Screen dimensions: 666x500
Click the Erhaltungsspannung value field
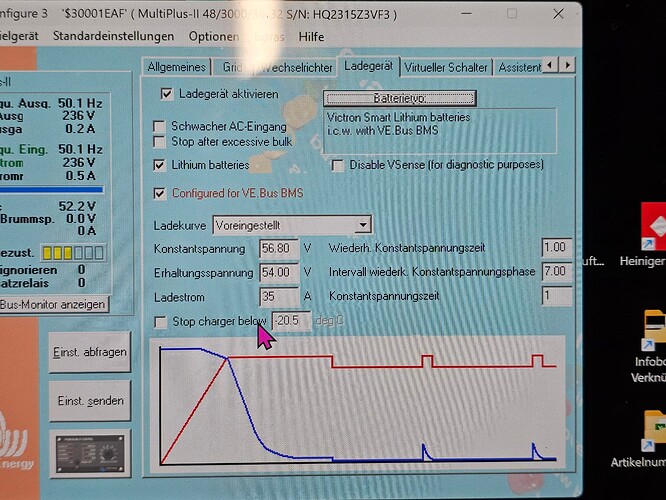(x=279, y=272)
